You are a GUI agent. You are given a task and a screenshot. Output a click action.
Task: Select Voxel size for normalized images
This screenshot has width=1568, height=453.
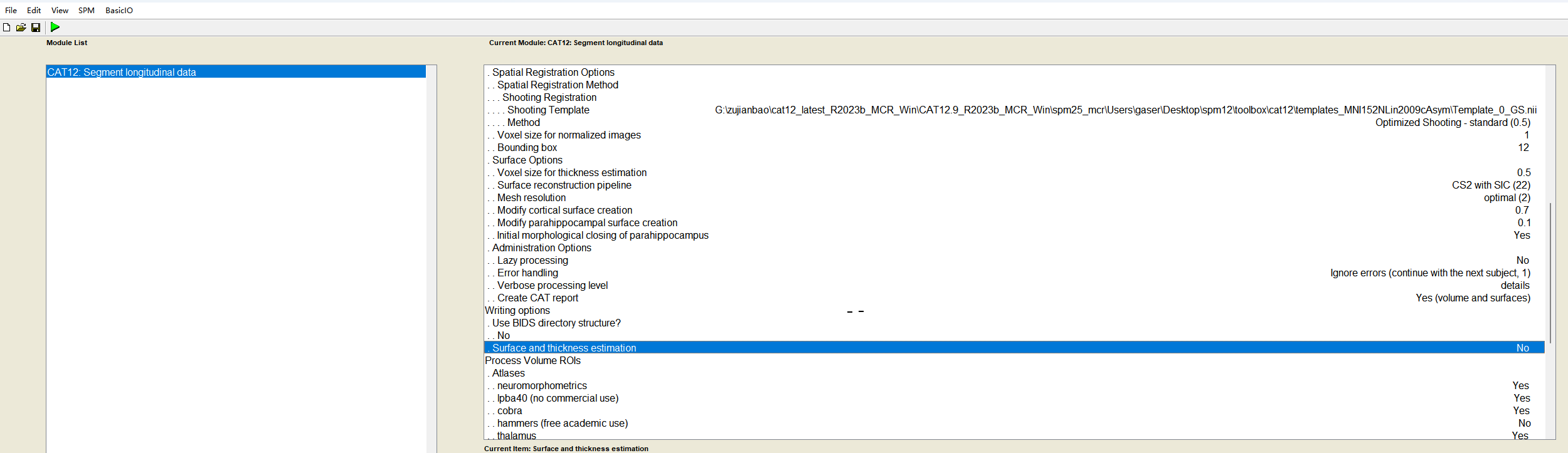pos(568,135)
